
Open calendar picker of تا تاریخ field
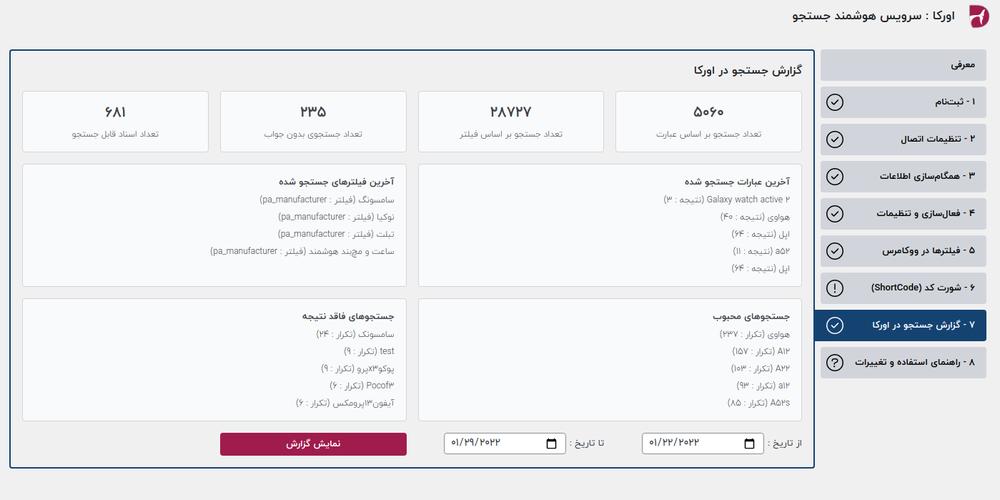(x=552, y=444)
